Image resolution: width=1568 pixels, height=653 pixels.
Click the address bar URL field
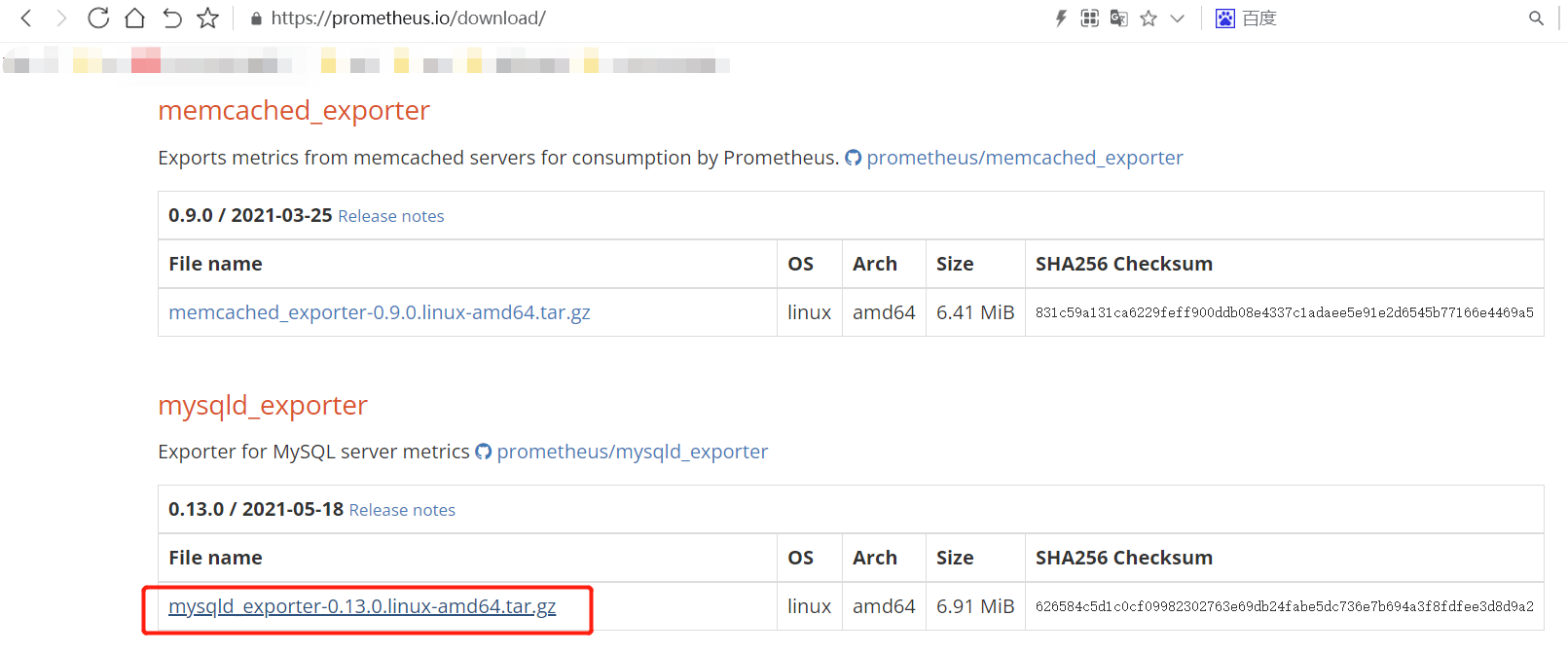(x=408, y=18)
